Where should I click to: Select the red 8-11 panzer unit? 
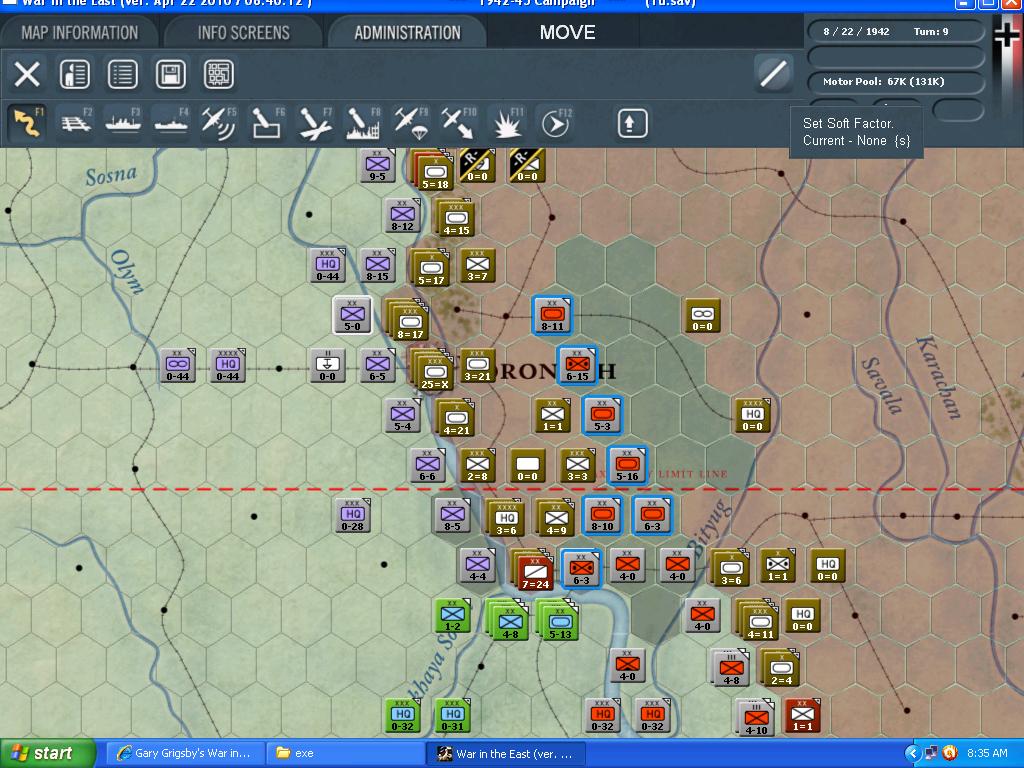pyautogui.click(x=552, y=315)
